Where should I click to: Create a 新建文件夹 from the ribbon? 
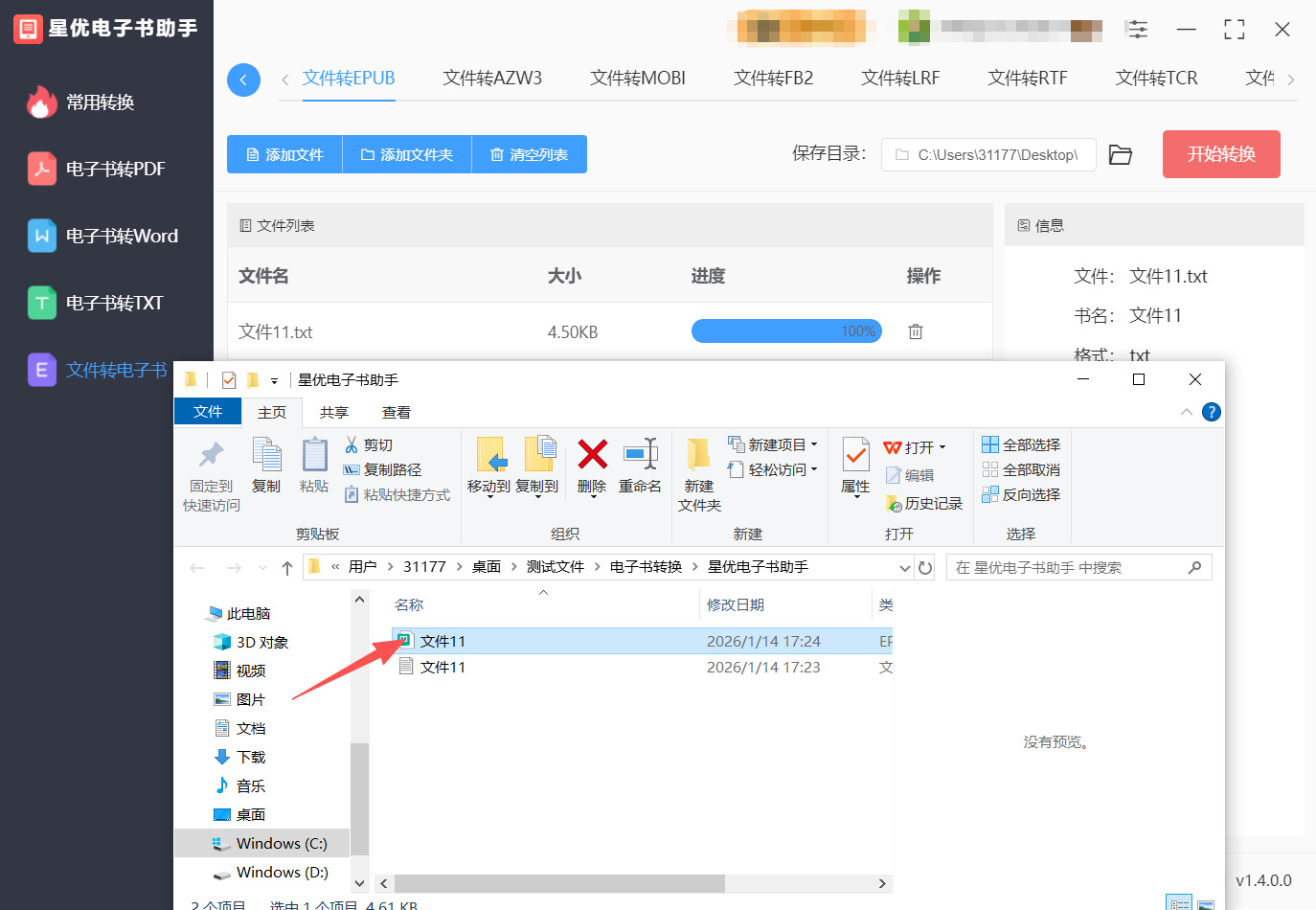tap(699, 476)
